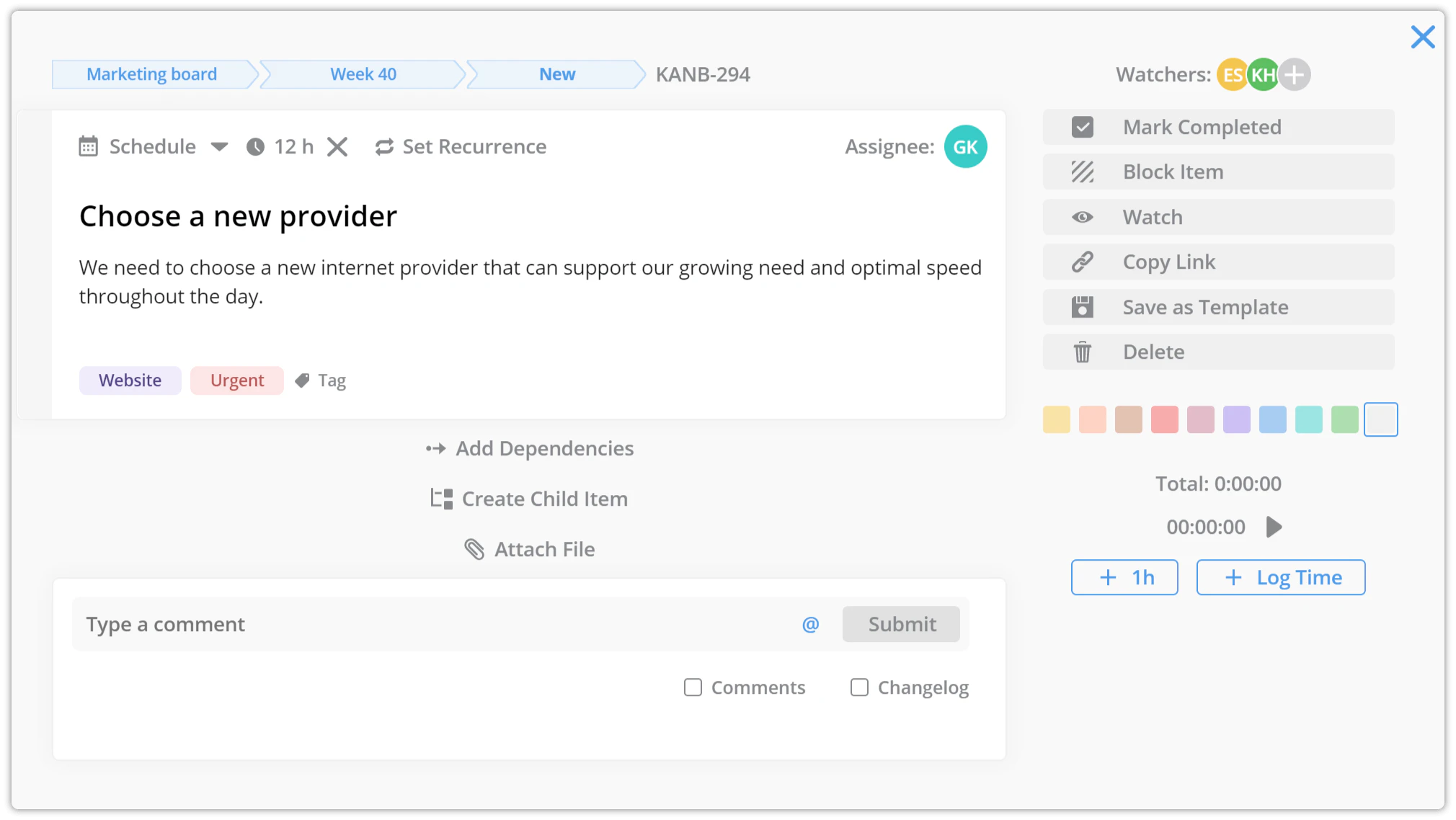Open Week 40 breadcrumb
The width and height of the screenshot is (1456, 820).
(363, 74)
